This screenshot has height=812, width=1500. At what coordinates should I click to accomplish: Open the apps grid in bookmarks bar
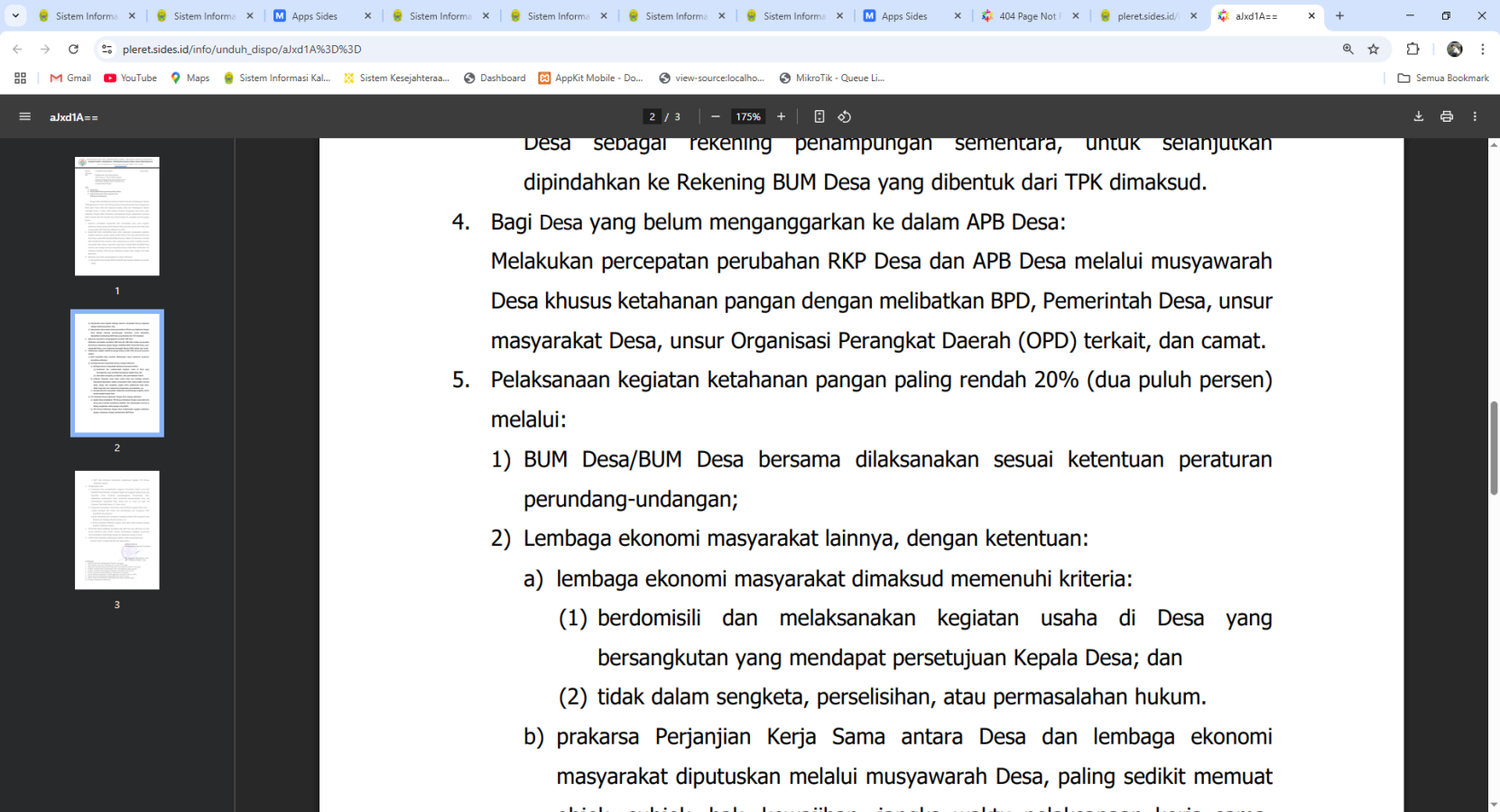[20, 78]
